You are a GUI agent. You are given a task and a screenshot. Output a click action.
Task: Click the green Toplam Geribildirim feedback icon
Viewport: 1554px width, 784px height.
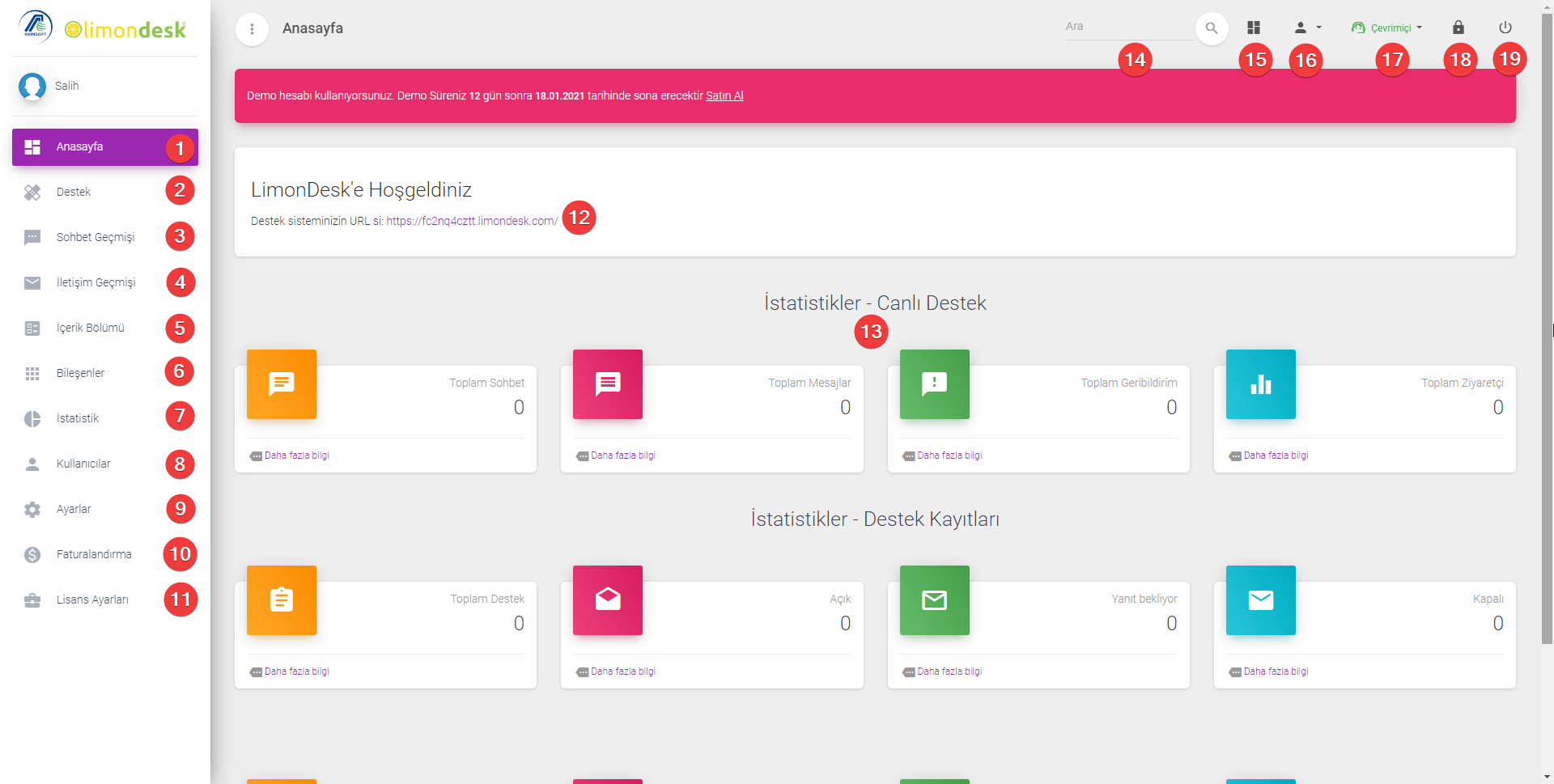pyautogui.click(x=935, y=384)
